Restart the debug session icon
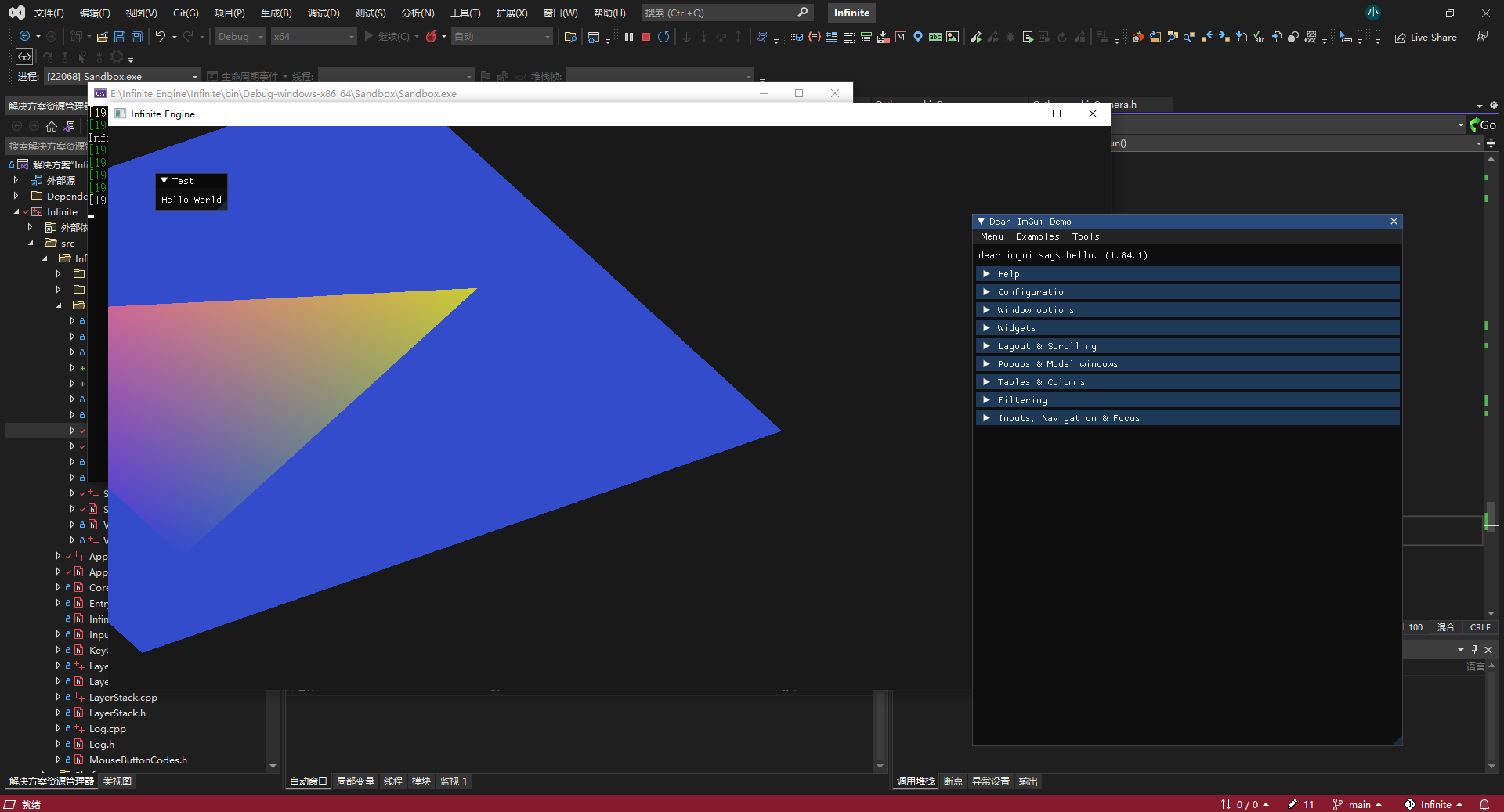 (663, 37)
